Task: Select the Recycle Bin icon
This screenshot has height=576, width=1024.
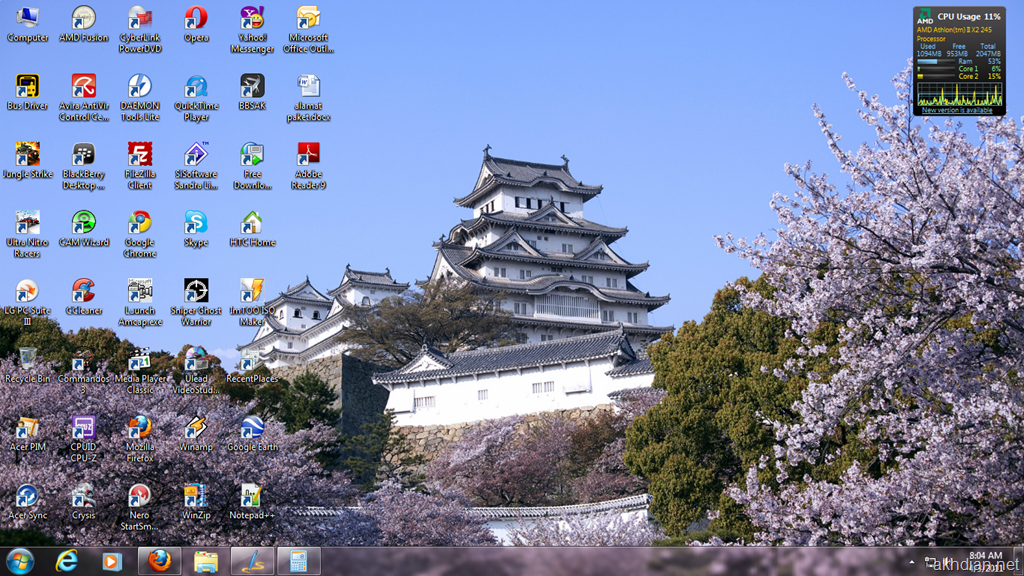Action: [28, 359]
